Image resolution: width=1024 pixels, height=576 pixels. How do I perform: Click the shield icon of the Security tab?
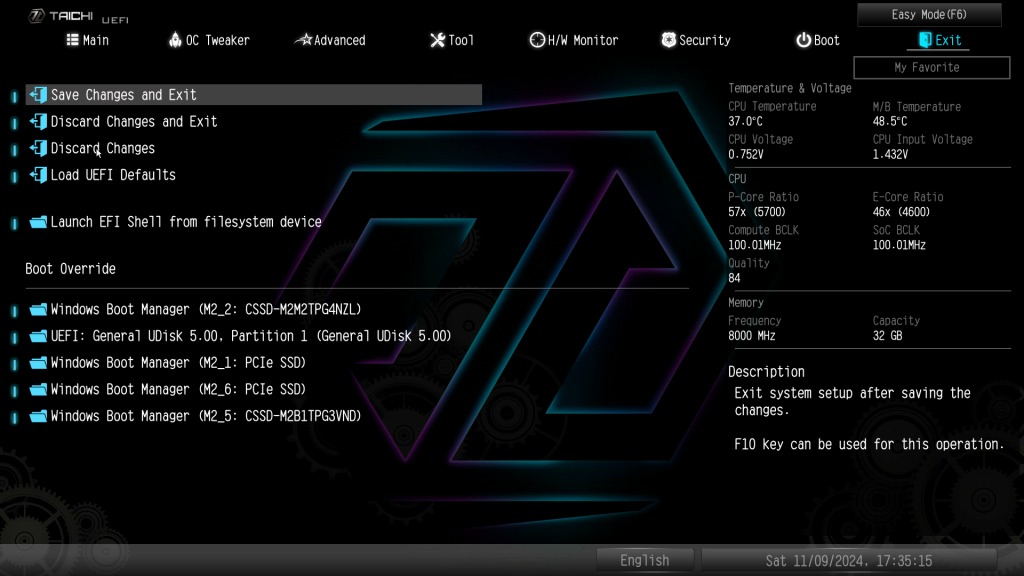tap(668, 40)
